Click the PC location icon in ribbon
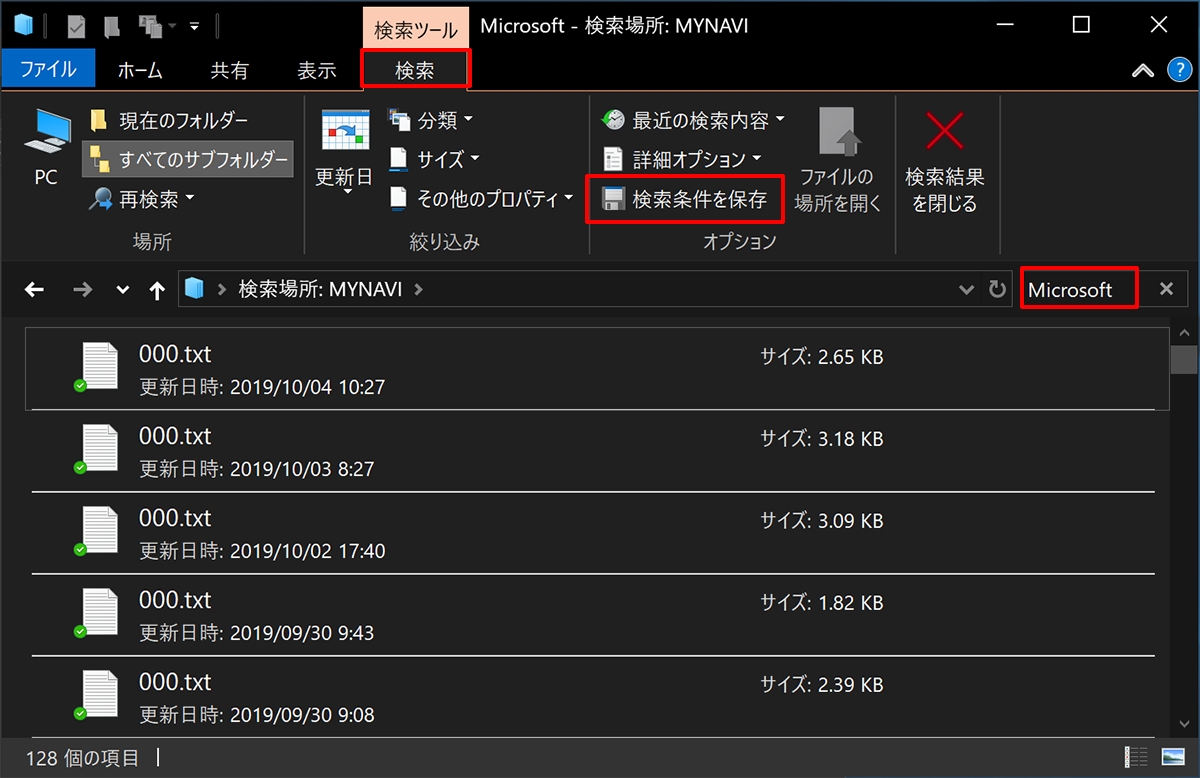 [x=46, y=148]
